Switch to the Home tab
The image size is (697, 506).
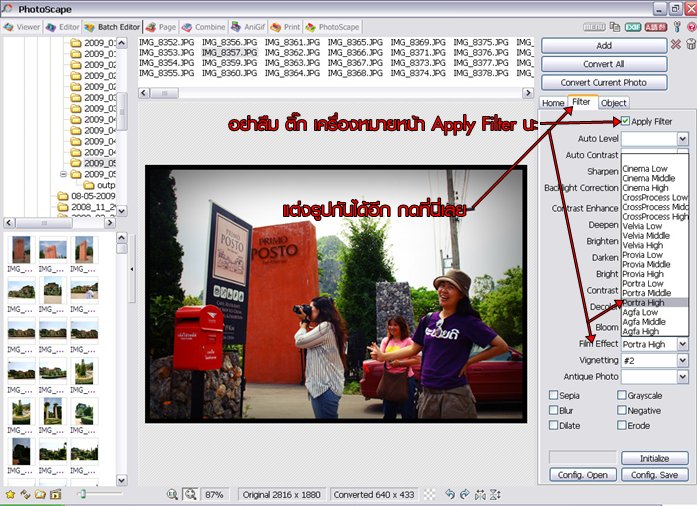click(x=553, y=103)
